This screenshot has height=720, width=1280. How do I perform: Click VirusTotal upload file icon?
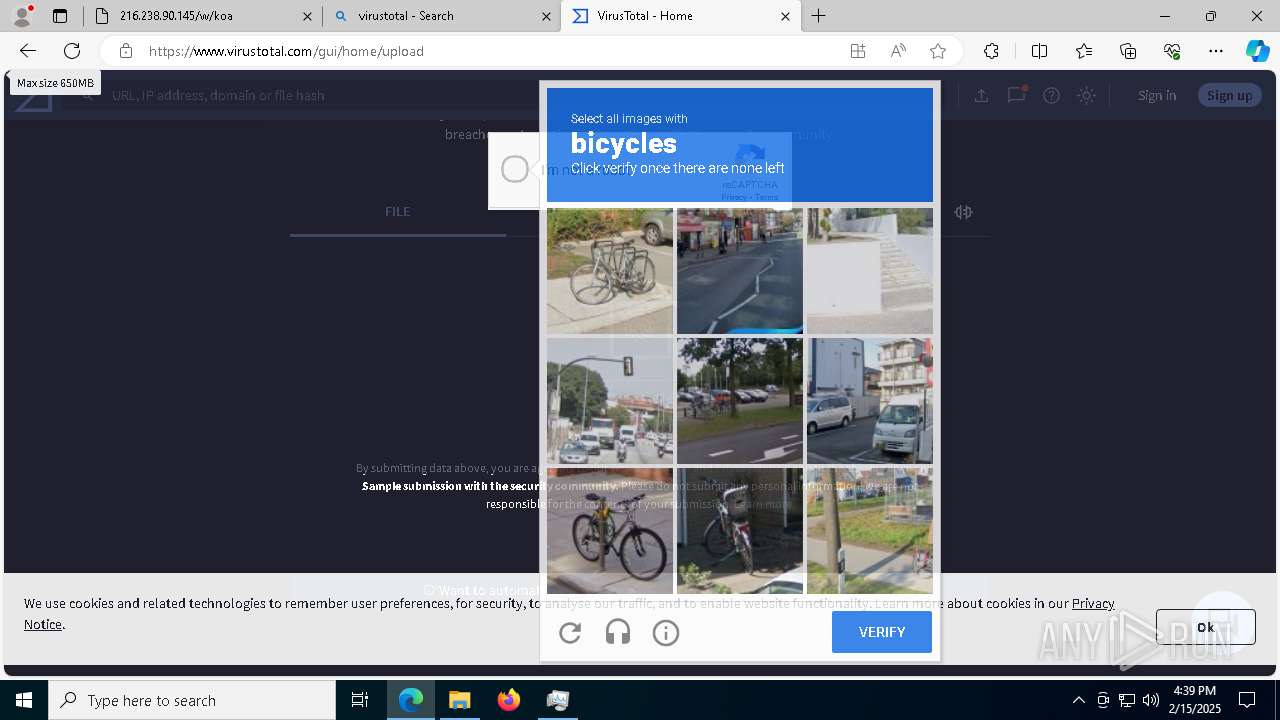click(981, 95)
